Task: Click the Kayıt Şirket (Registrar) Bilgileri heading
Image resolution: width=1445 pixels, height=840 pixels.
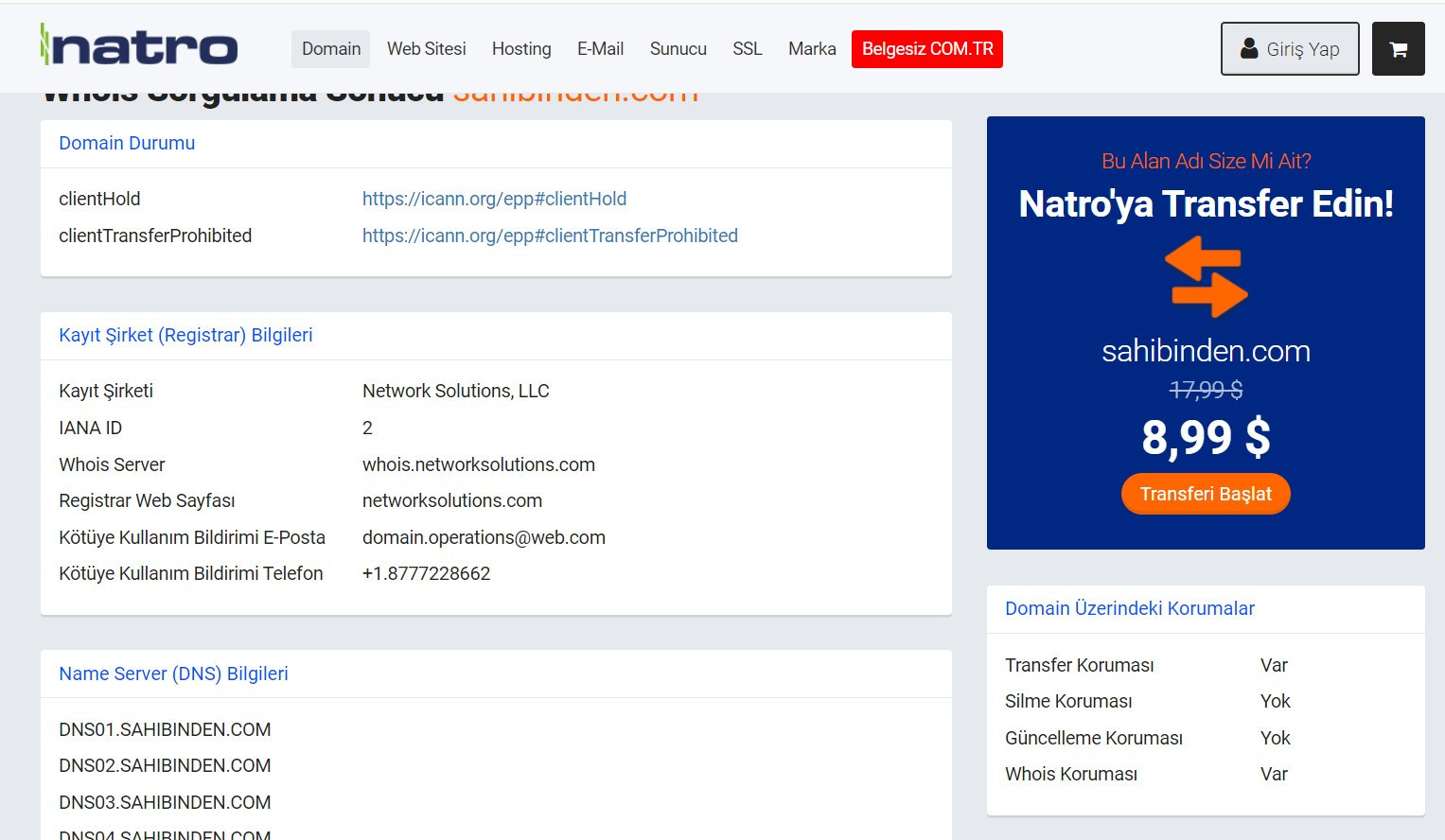Action: [185, 335]
